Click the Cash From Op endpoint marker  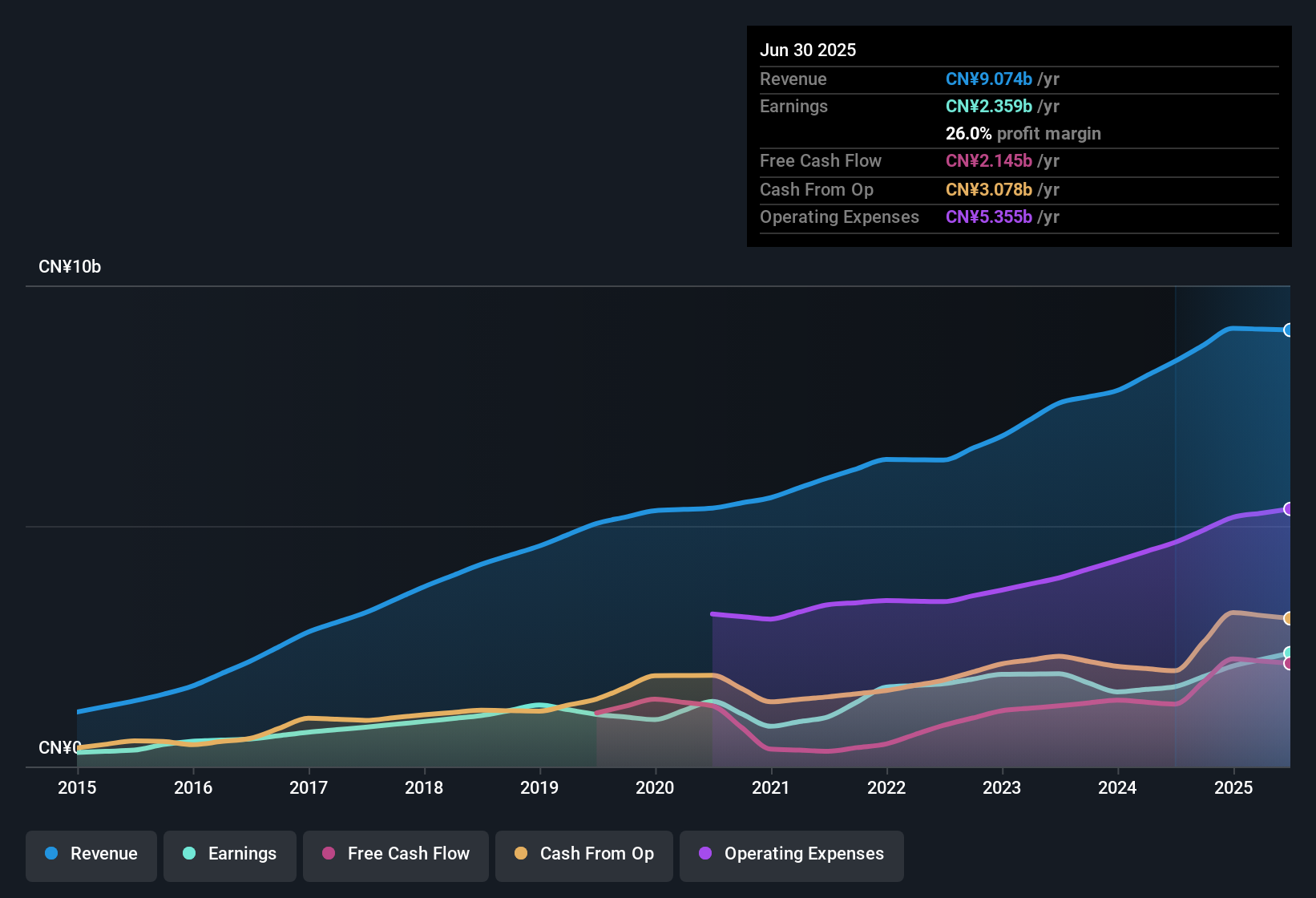point(1289,619)
